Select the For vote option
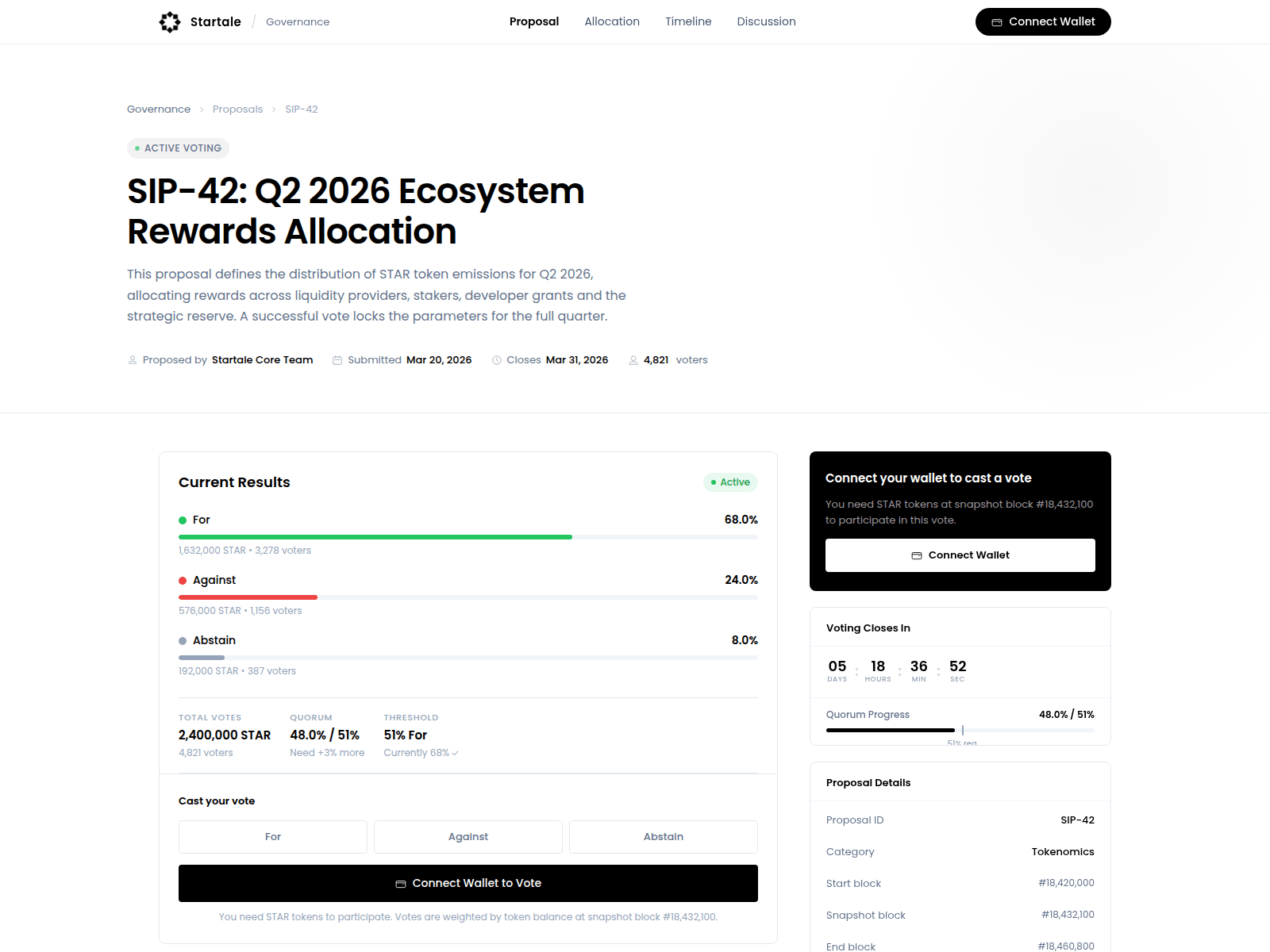Screen dimensions: 1270x952 click(x=272, y=836)
